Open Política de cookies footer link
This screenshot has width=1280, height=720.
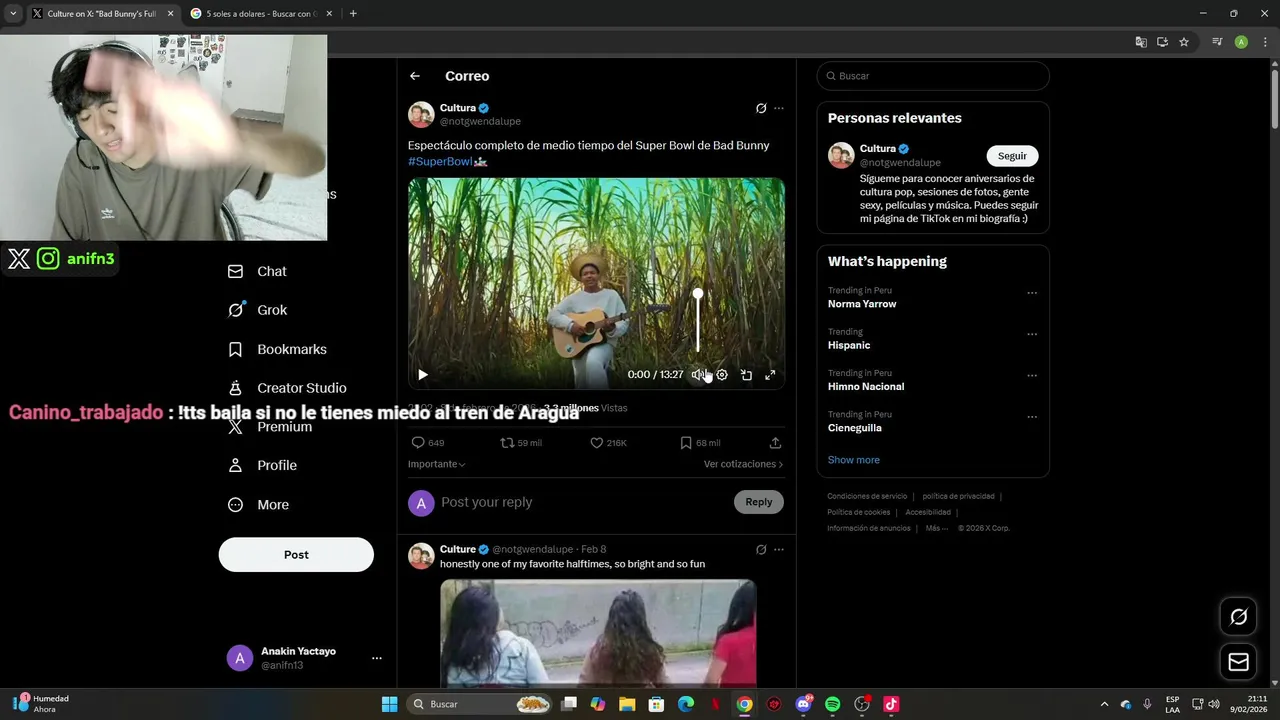(858, 512)
